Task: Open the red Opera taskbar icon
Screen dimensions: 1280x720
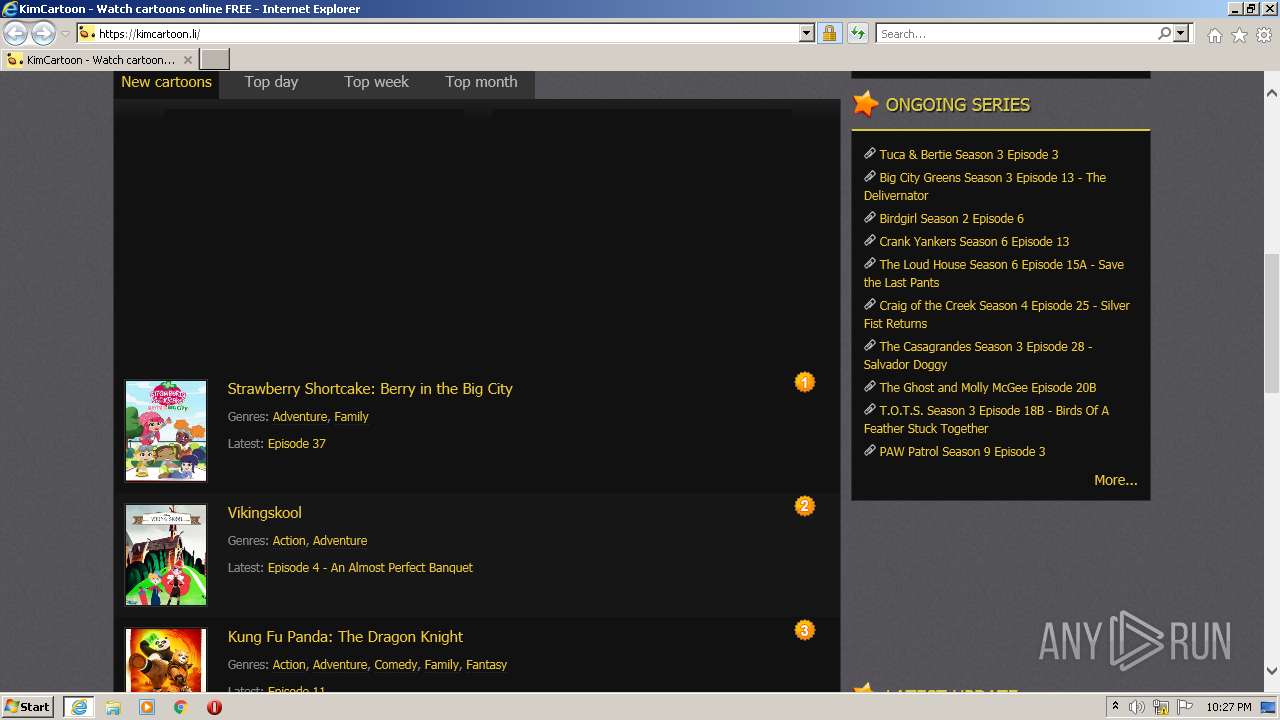Action: 214,707
